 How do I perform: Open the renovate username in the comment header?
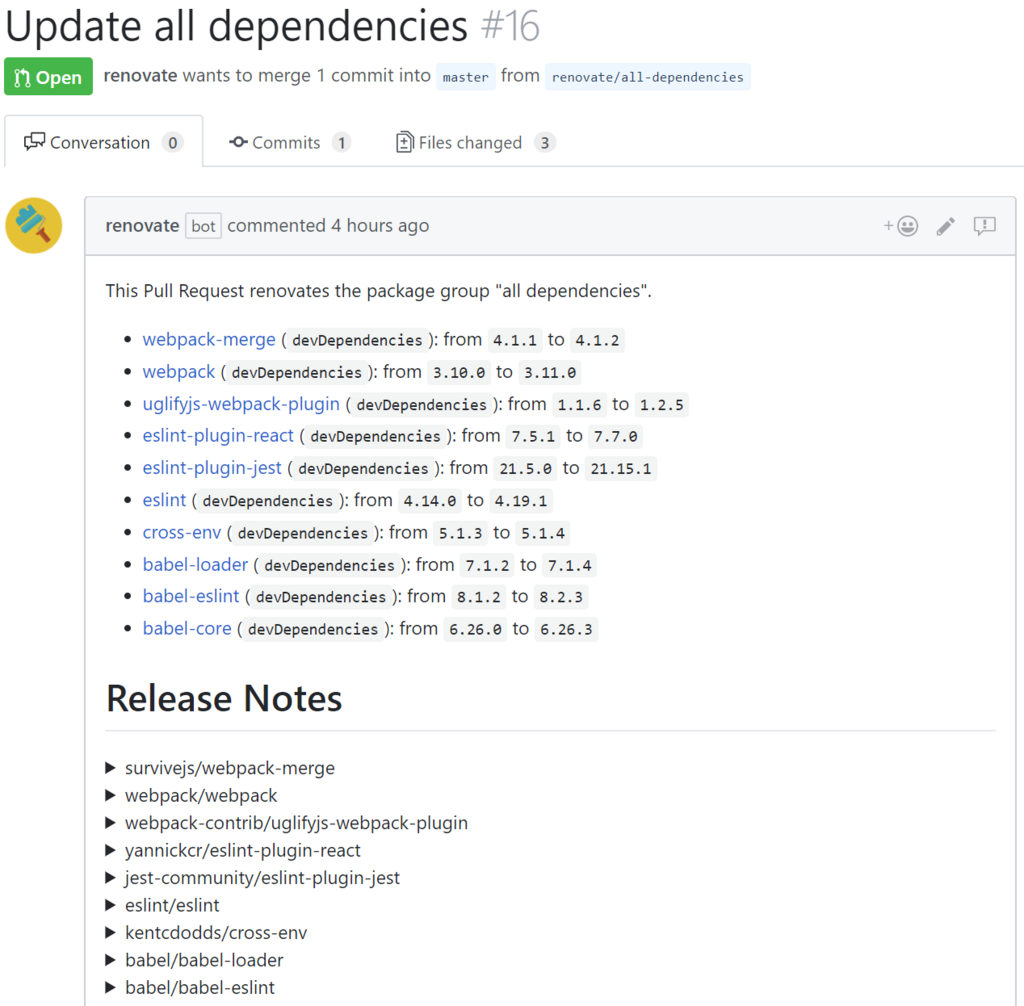(142, 226)
